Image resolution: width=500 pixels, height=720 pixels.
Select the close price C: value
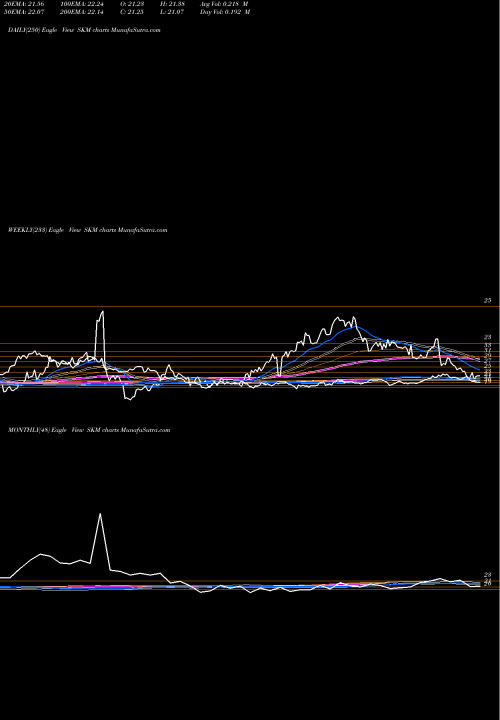[132, 12]
